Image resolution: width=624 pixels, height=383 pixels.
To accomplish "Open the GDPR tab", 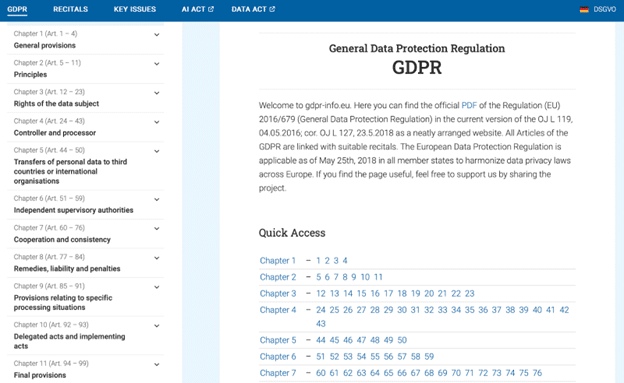I will click(x=17, y=9).
